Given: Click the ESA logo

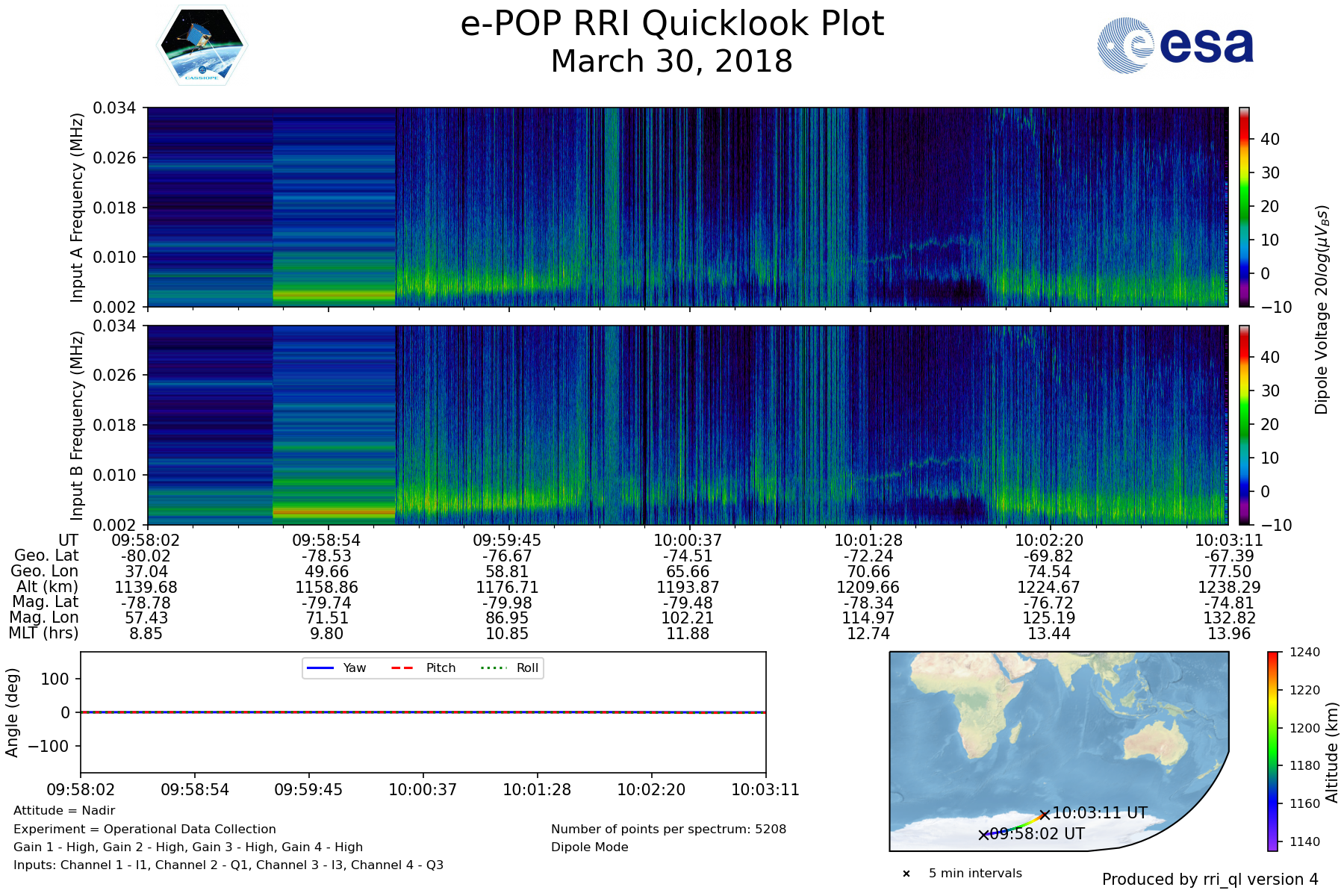Looking at the screenshot, I should pyautogui.click(x=1175, y=46).
